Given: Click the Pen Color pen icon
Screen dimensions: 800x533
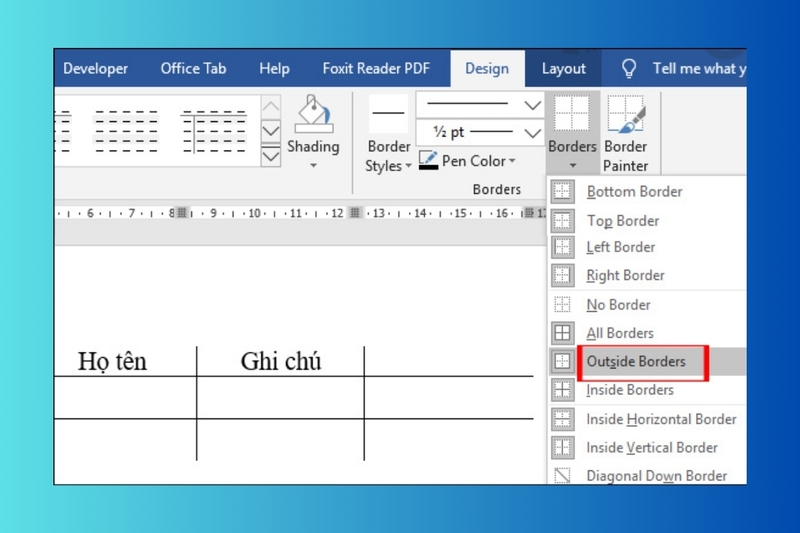Looking at the screenshot, I should point(428,158).
